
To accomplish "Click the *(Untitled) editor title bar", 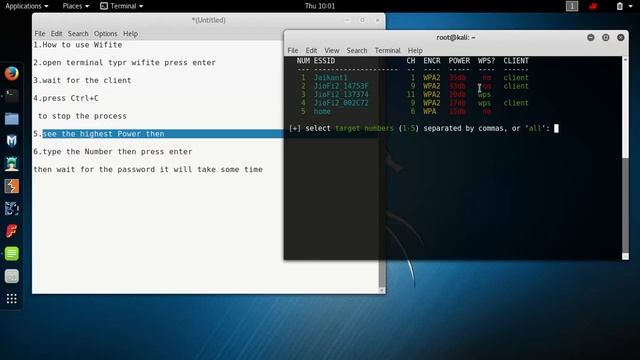I will click(209, 20).
